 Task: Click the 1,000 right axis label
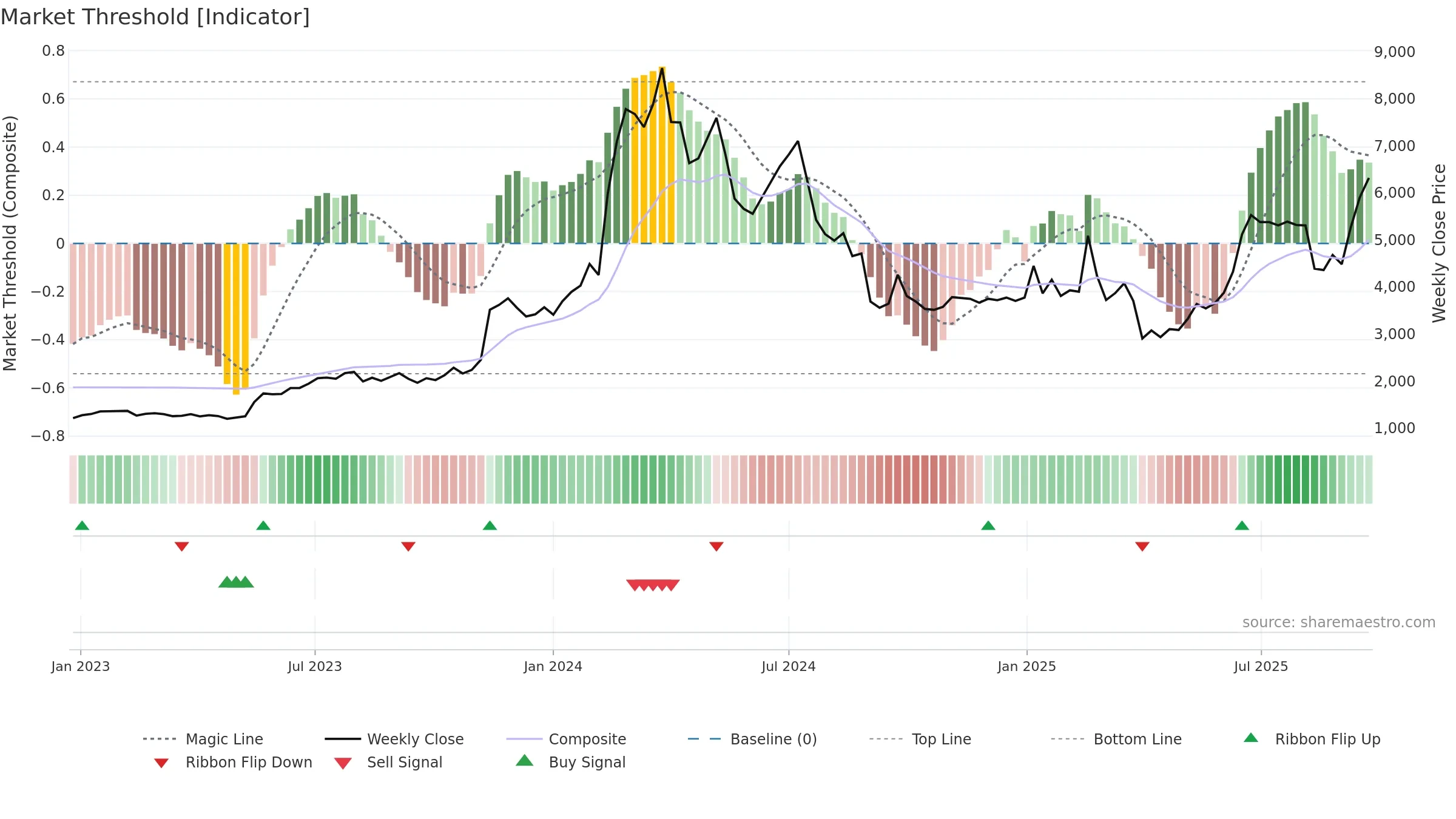pyautogui.click(x=1395, y=428)
